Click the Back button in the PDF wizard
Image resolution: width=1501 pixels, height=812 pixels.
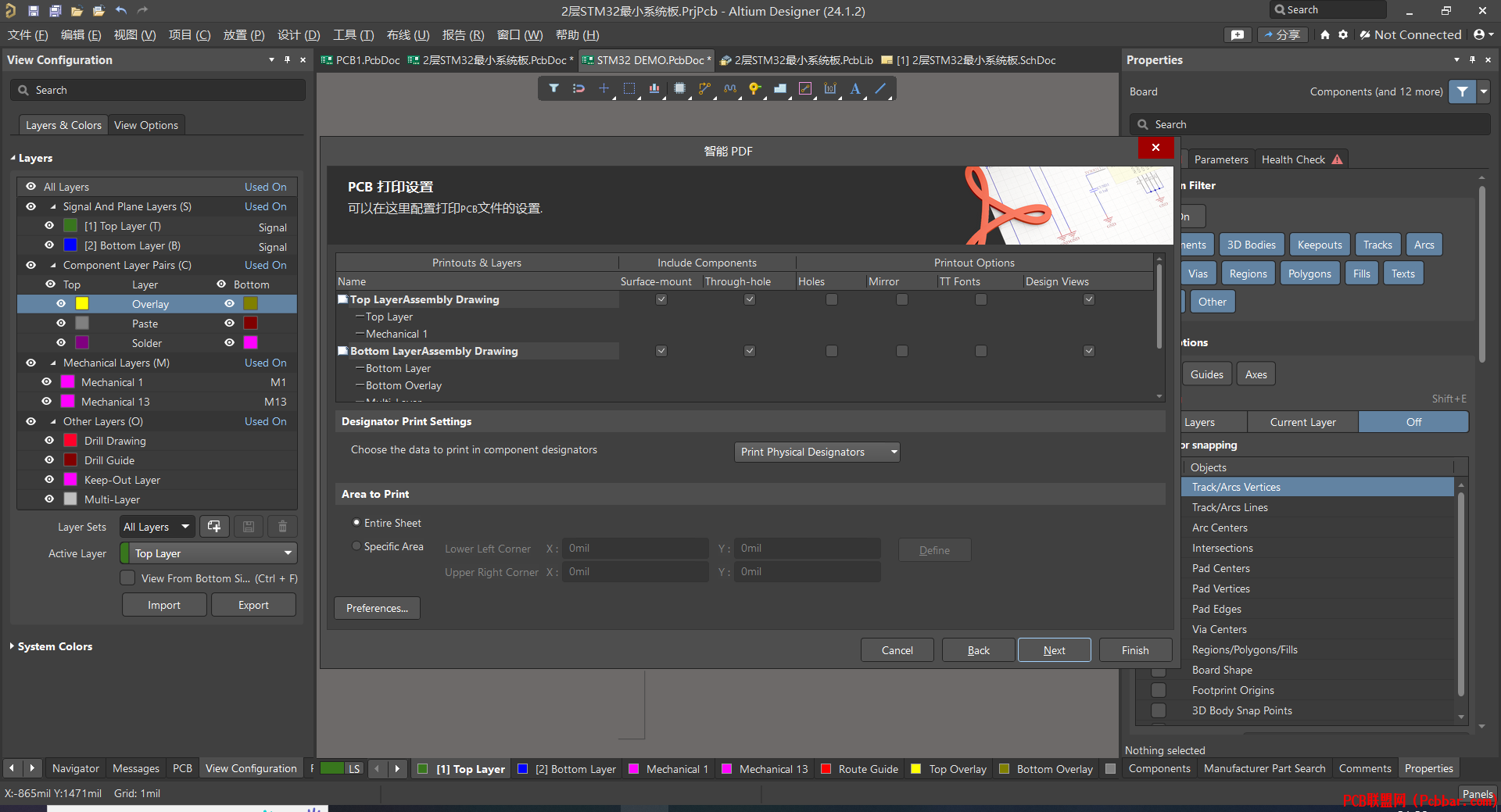pyautogui.click(x=978, y=650)
